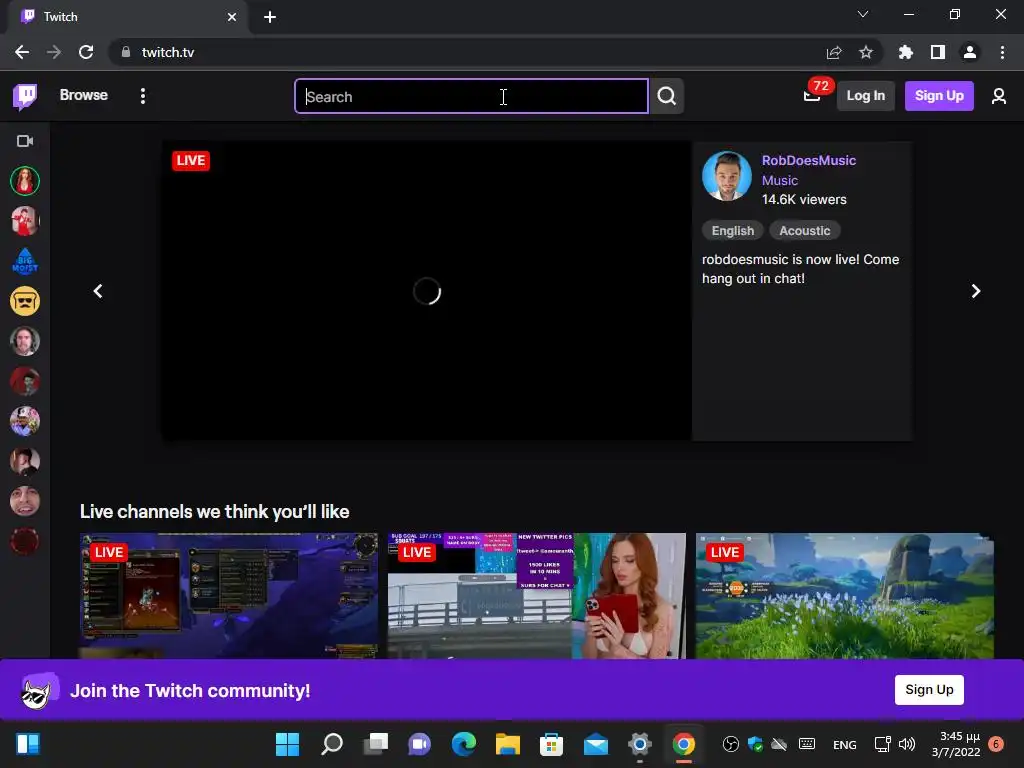Select the English tag

click(732, 231)
